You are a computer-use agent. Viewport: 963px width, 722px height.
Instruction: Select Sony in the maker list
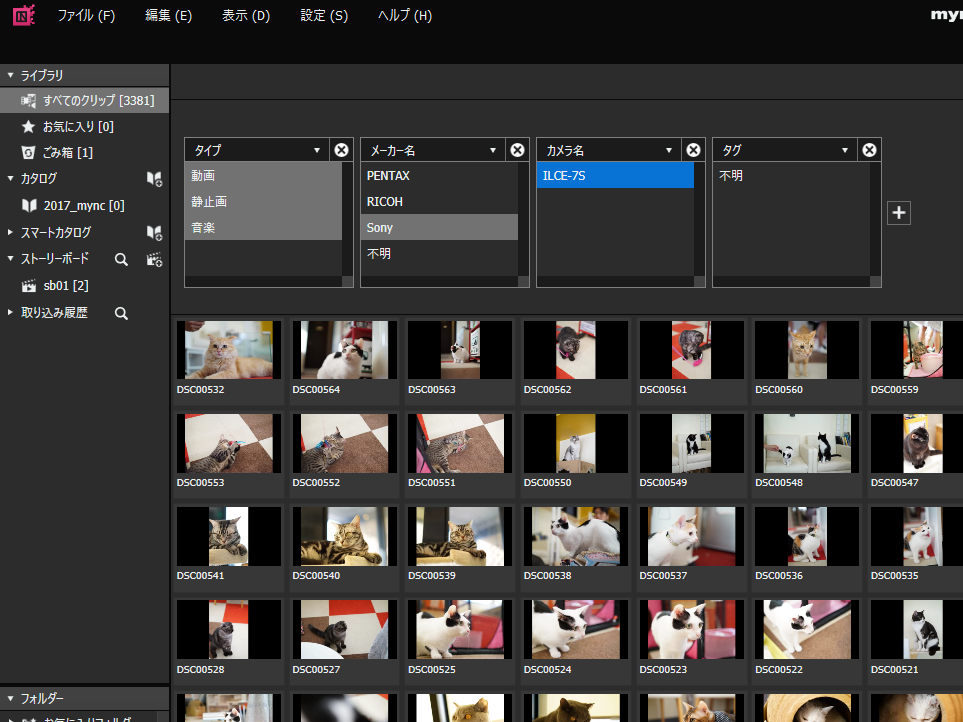point(439,227)
